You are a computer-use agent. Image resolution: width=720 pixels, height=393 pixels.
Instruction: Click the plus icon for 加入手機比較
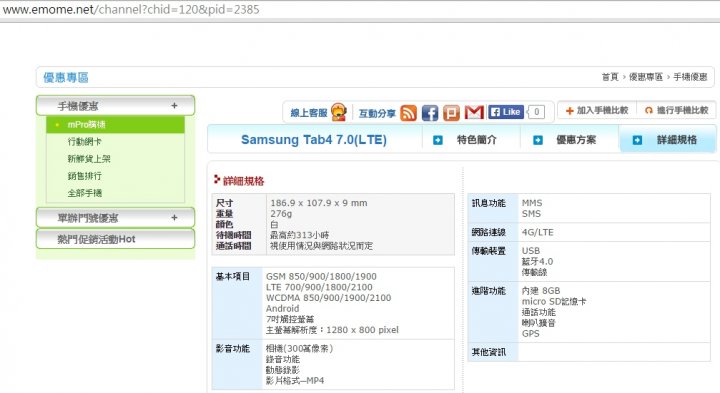click(569, 111)
